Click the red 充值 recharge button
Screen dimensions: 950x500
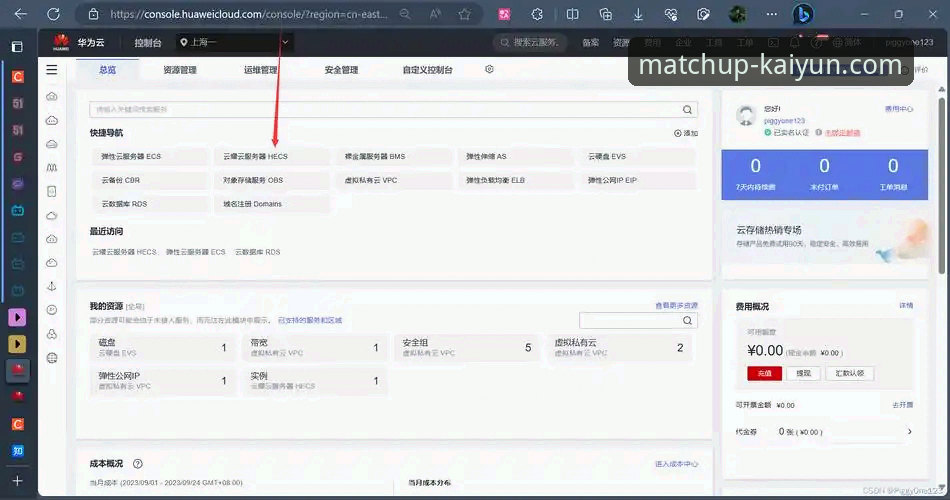(765, 373)
